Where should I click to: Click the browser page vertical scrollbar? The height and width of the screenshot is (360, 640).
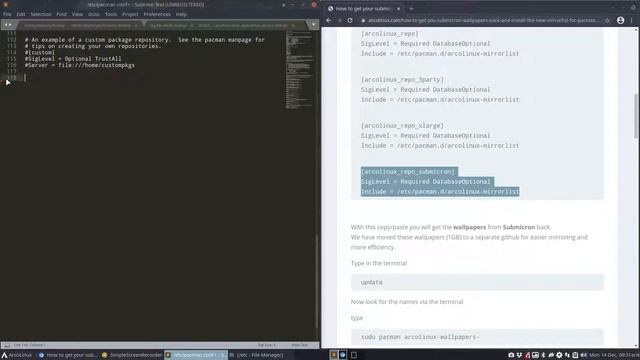click(x=636, y=116)
